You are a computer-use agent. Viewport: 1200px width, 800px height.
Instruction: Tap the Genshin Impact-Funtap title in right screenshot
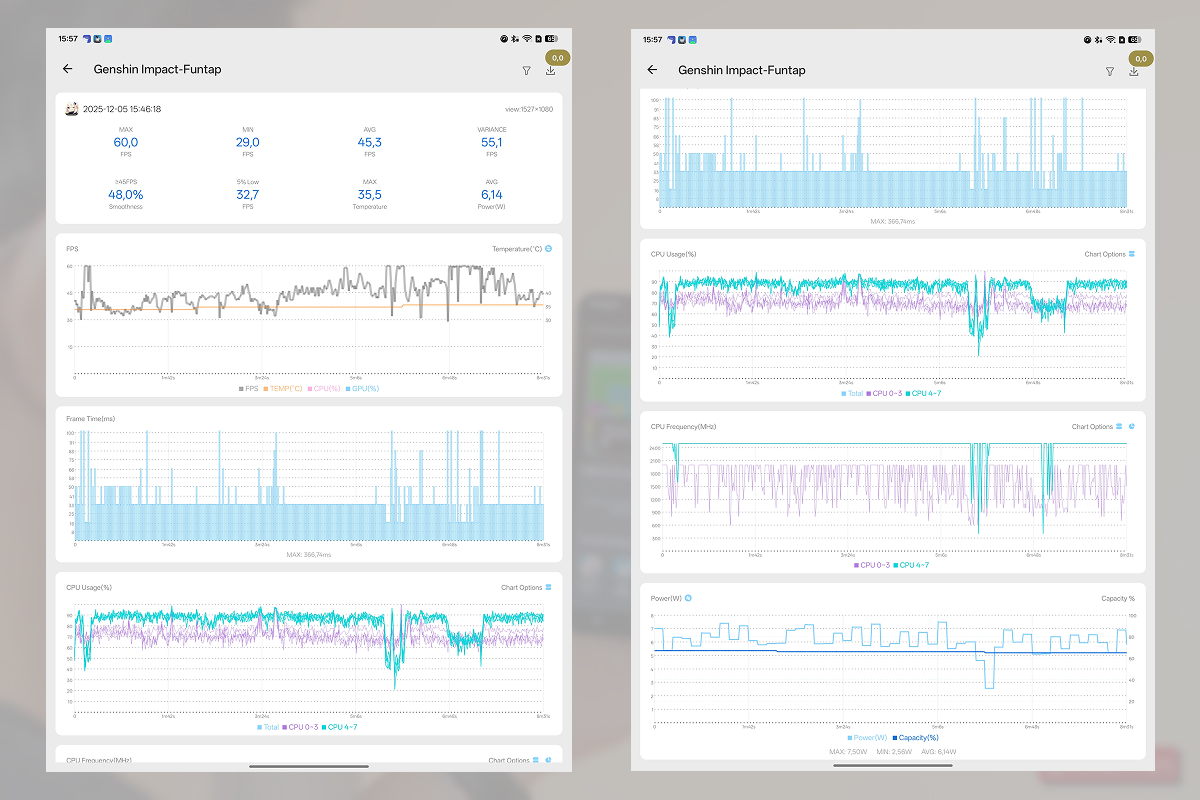[x=741, y=70]
